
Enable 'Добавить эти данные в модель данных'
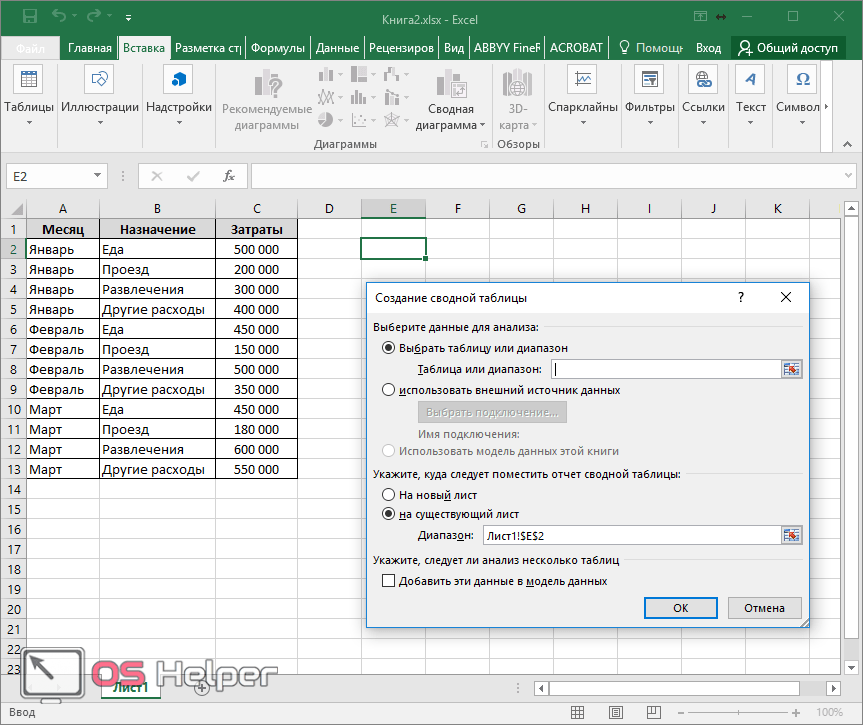(389, 581)
